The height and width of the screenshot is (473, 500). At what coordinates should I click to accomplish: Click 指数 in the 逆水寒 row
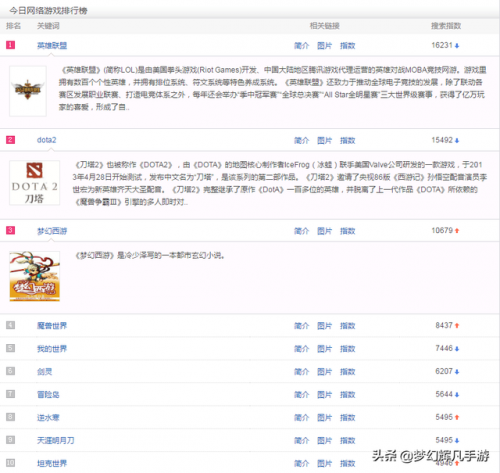(x=348, y=417)
